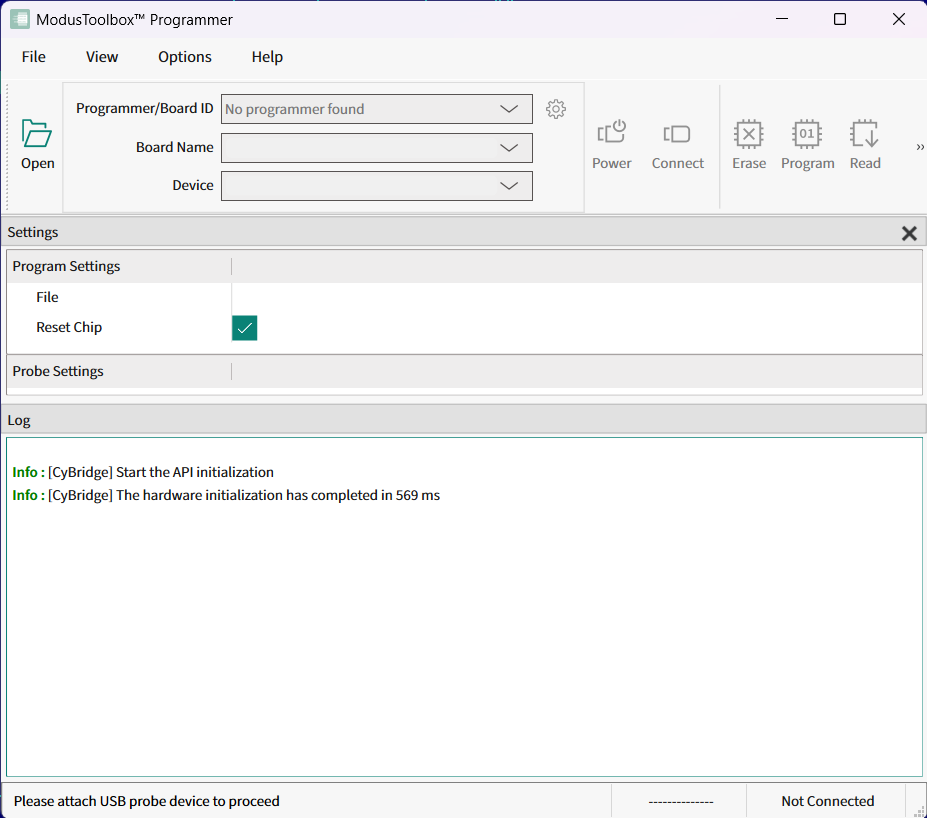This screenshot has width=927, height=818.
Task: Click the 'completed in 569 ms' log line
Action: pyautogui.click(x=226, y=495)
